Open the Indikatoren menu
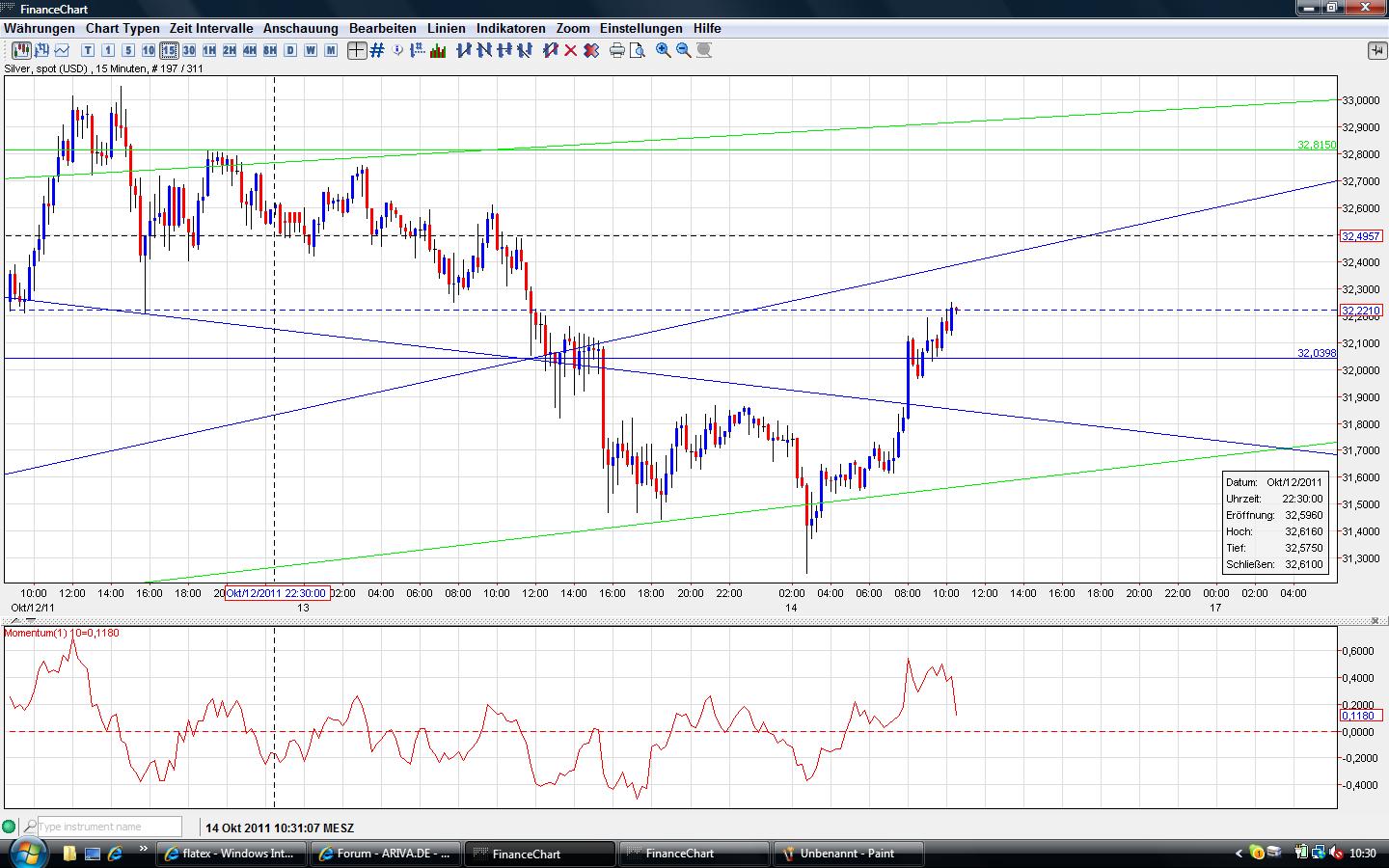The width and height of the screenshot is (1389, 868). pyautogui.click(x=511, y=29)
